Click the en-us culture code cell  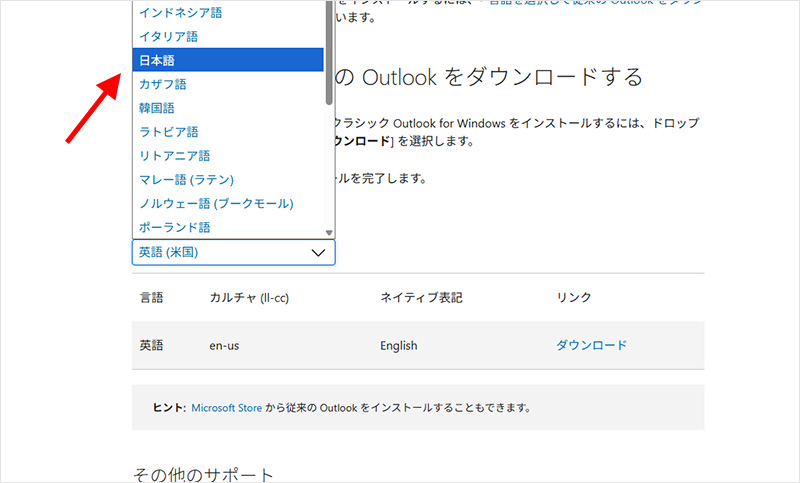229,346
